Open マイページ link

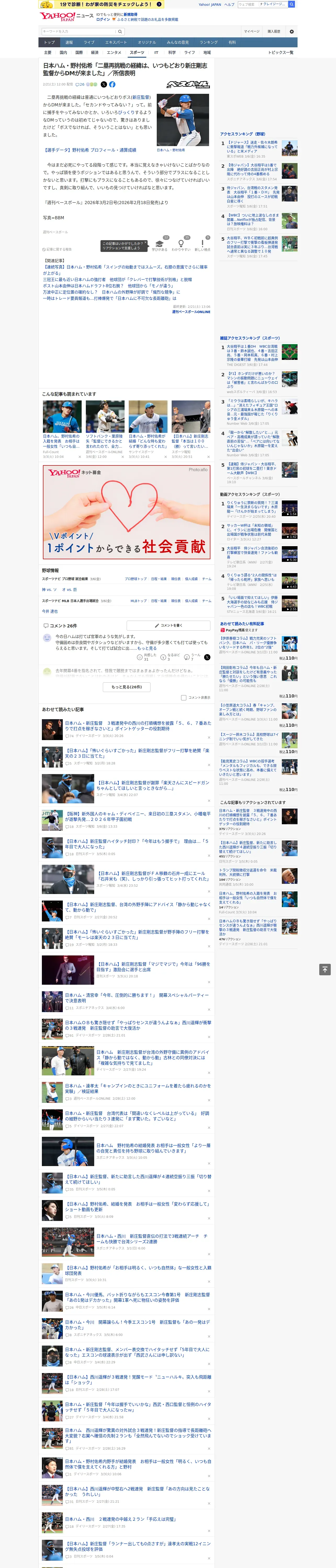coord(252,32)
